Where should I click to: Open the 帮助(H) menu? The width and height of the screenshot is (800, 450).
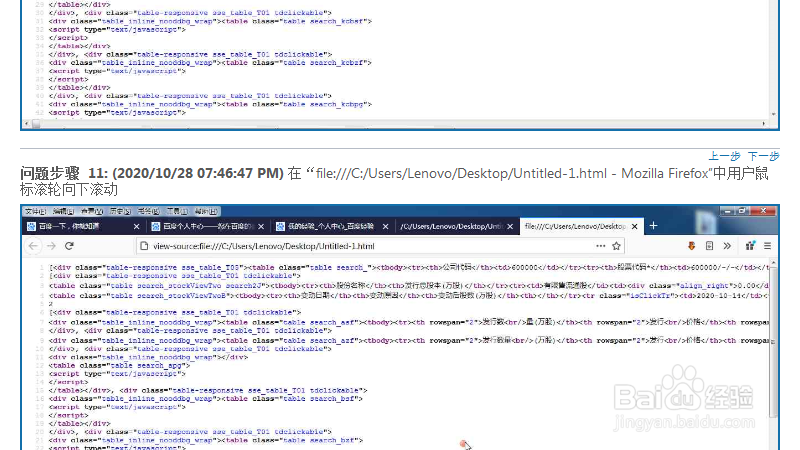(x=206, y=211)
